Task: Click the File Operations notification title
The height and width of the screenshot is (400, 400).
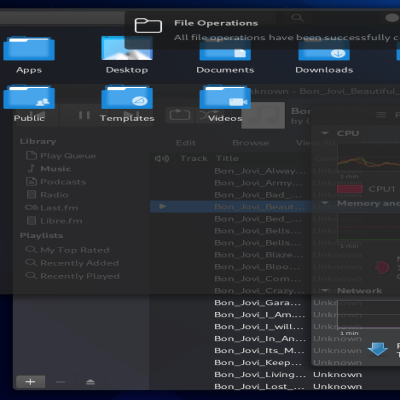Action: pyautogui.click(x=216, y=23)
